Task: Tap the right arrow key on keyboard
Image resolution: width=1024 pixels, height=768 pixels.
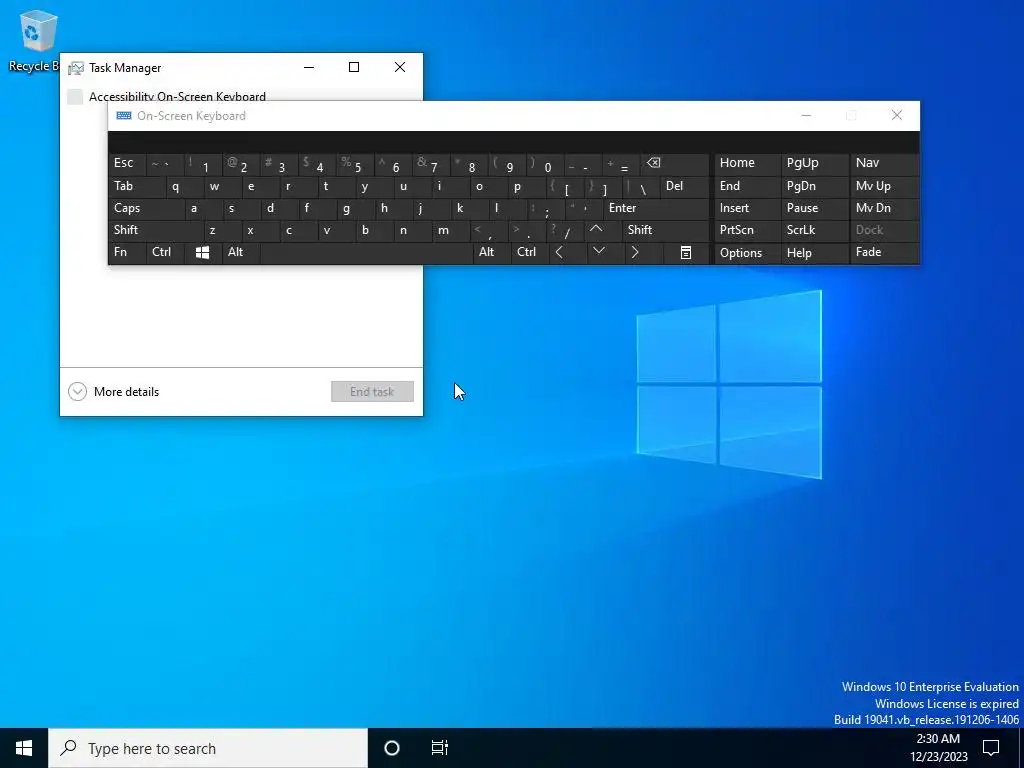Action: click(x=635, y=253)
